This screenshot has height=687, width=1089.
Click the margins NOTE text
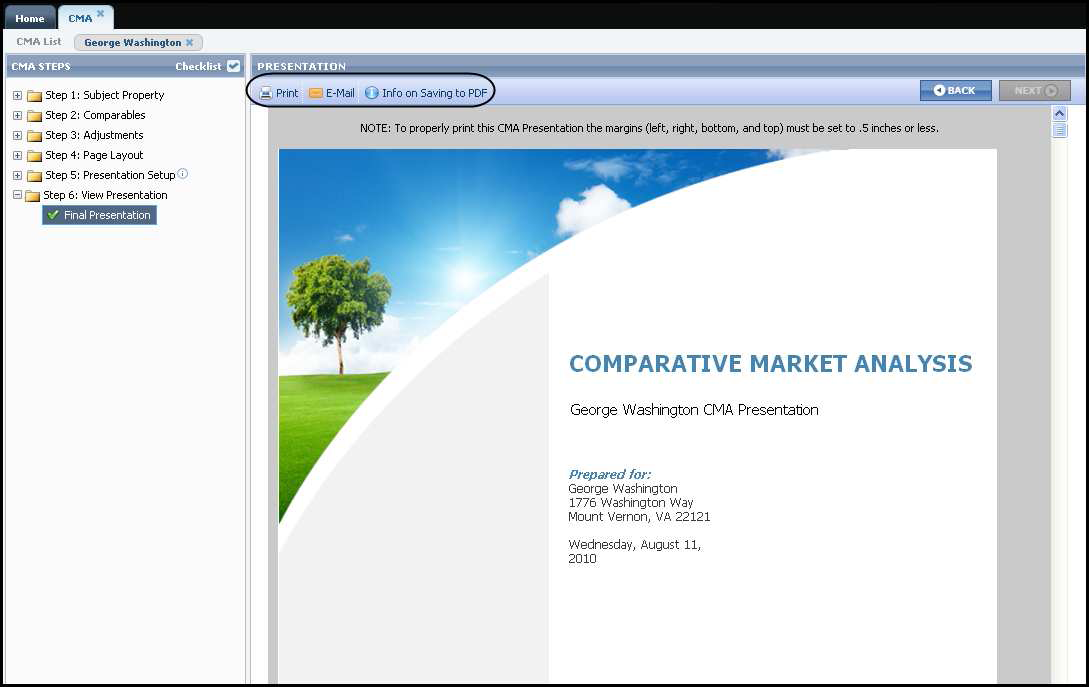point(649,129)
